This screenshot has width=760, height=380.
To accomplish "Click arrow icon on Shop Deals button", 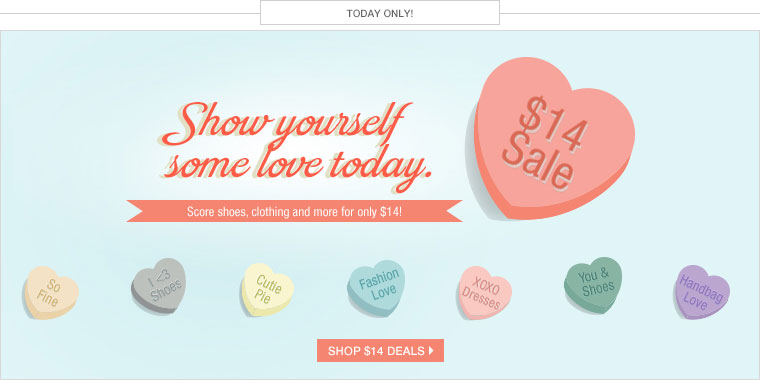I will (431, 350).
